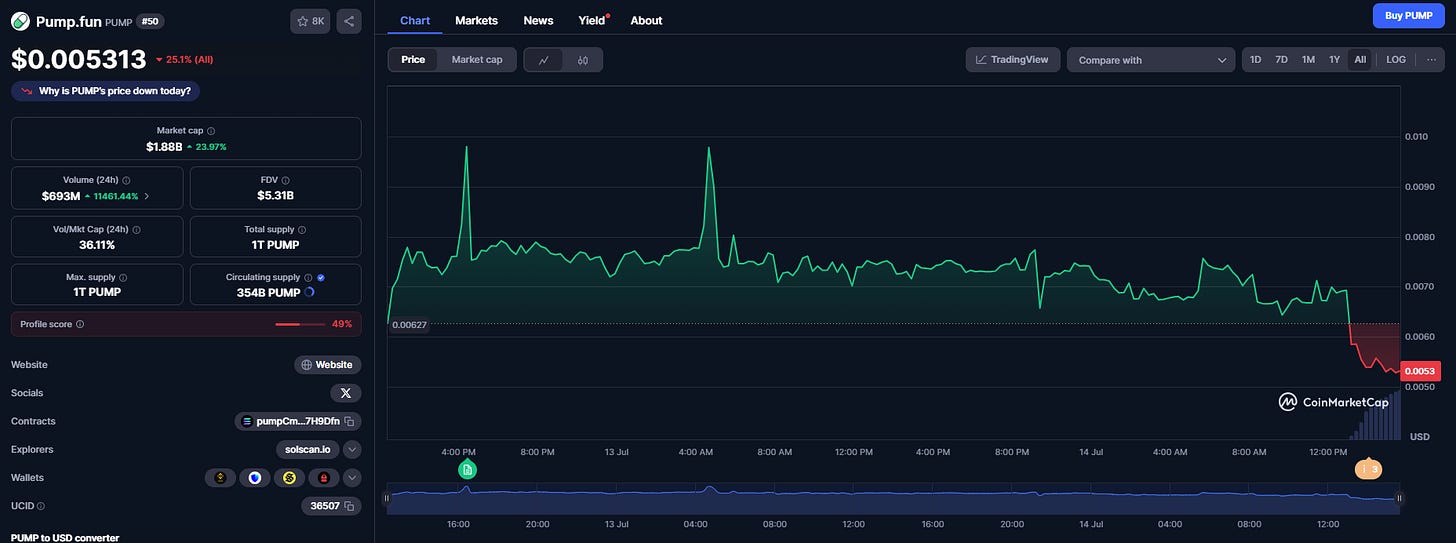
Task: Select candlestick chart type
Action: [x=583, y=60]
